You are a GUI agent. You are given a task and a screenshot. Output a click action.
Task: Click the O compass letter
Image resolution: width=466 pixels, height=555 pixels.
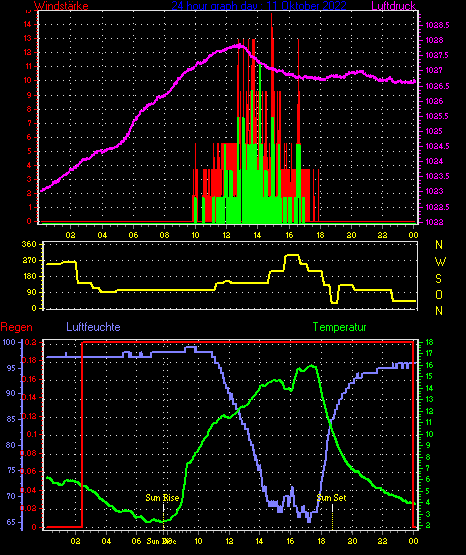click(439, 294)
